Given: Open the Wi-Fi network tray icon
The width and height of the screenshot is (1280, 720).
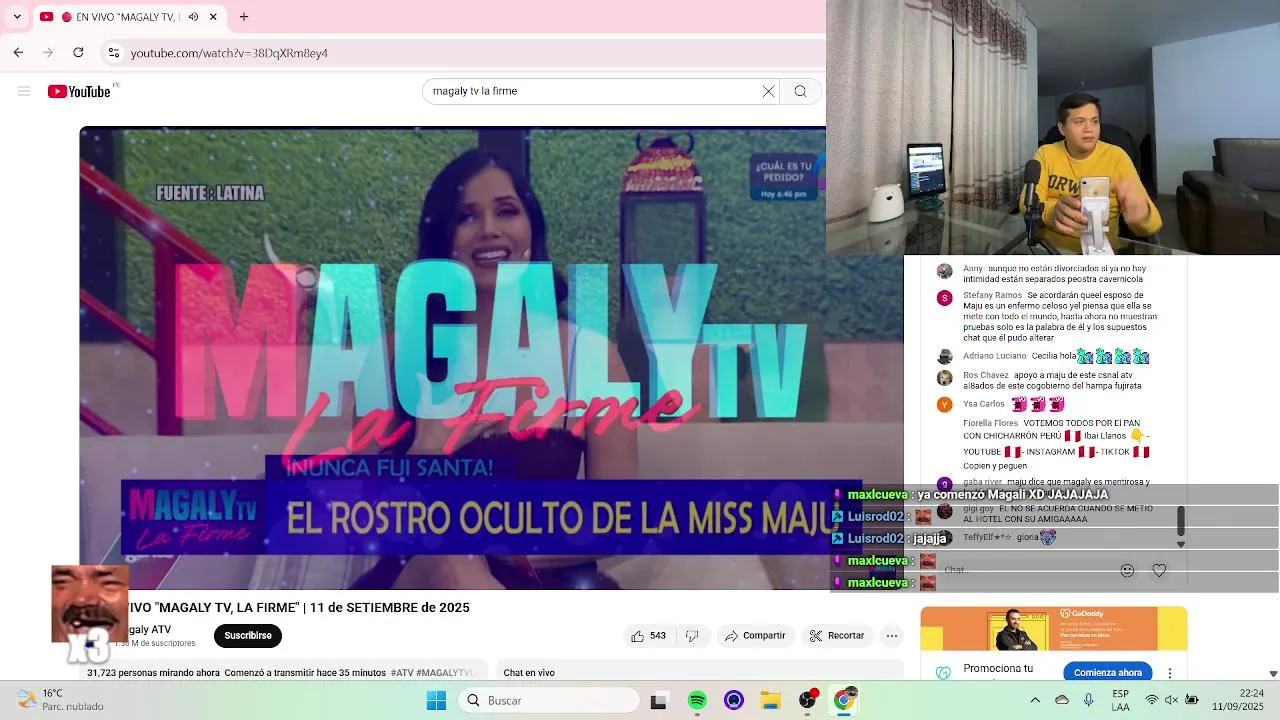Looking at the screenshot, I should coord(1151,700).
